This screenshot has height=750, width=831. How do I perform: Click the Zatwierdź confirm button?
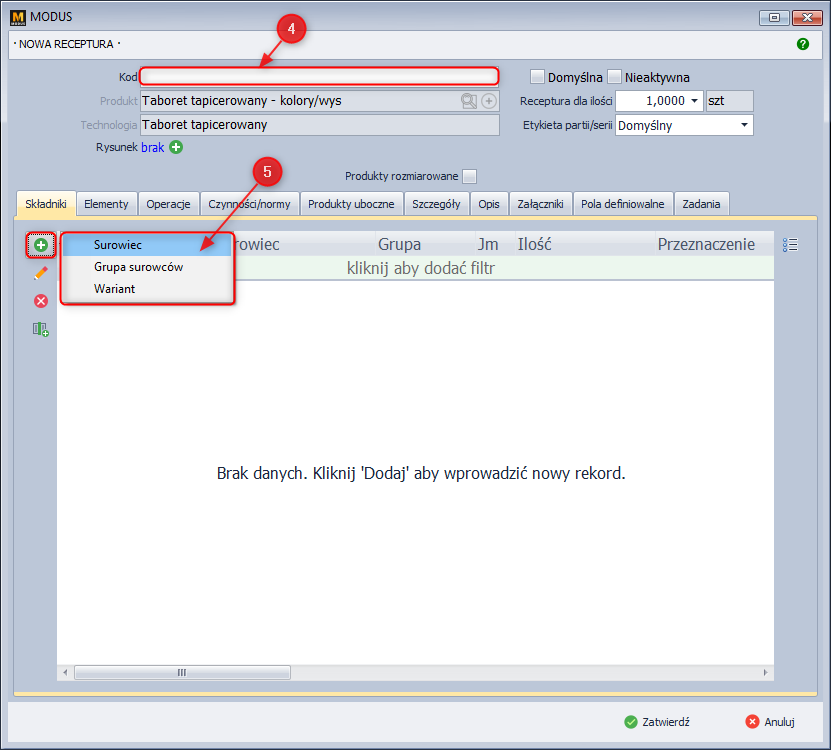tap(657, 722)
